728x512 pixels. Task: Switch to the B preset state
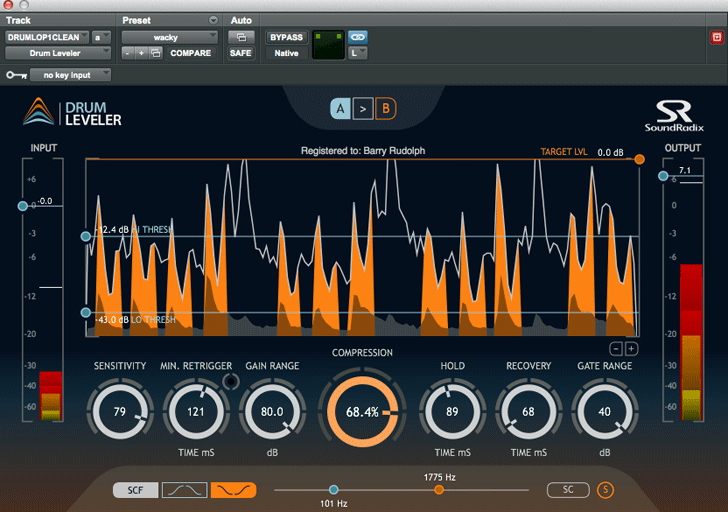click(385, 109)
